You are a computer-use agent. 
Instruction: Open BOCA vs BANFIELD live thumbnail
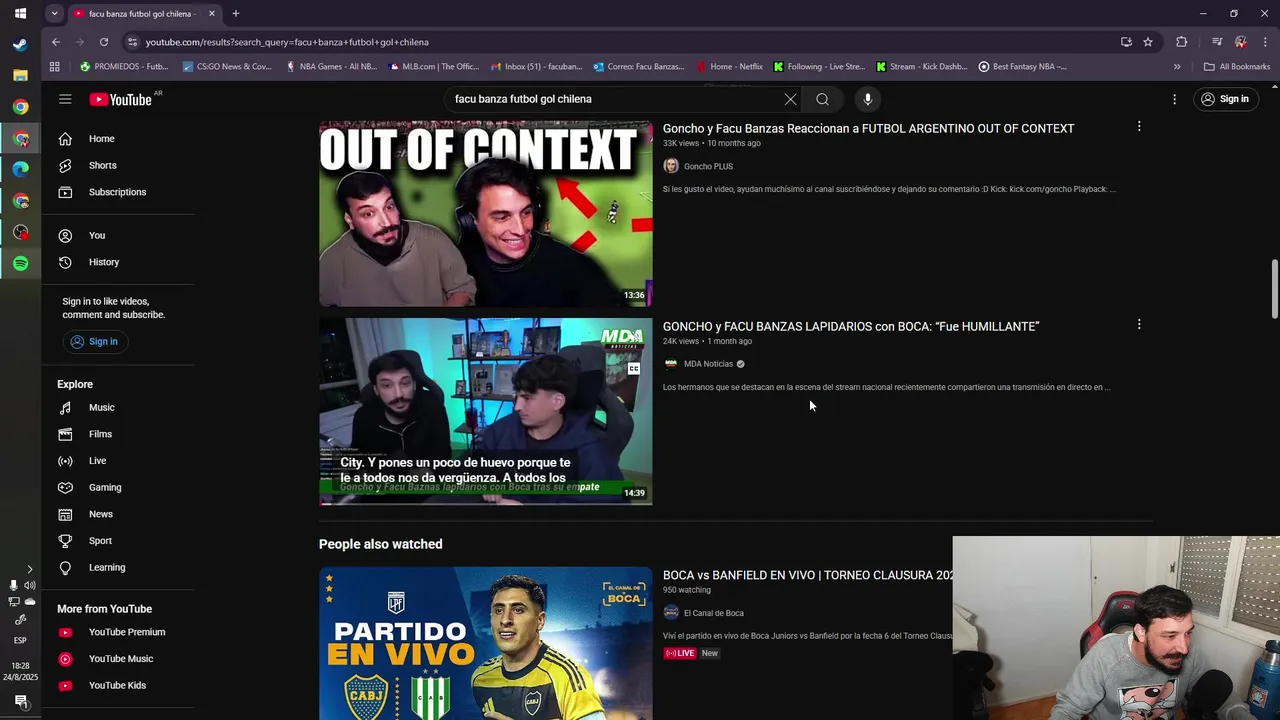coord(485,643)
